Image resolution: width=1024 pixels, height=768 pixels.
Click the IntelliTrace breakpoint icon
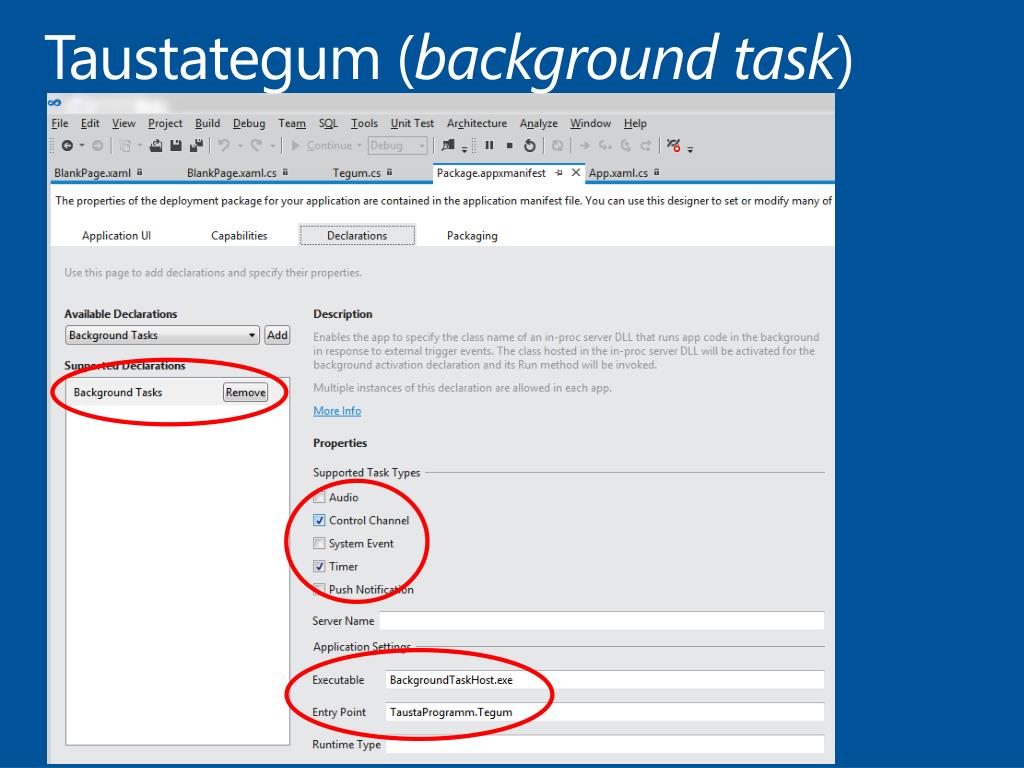coord(674,145)
